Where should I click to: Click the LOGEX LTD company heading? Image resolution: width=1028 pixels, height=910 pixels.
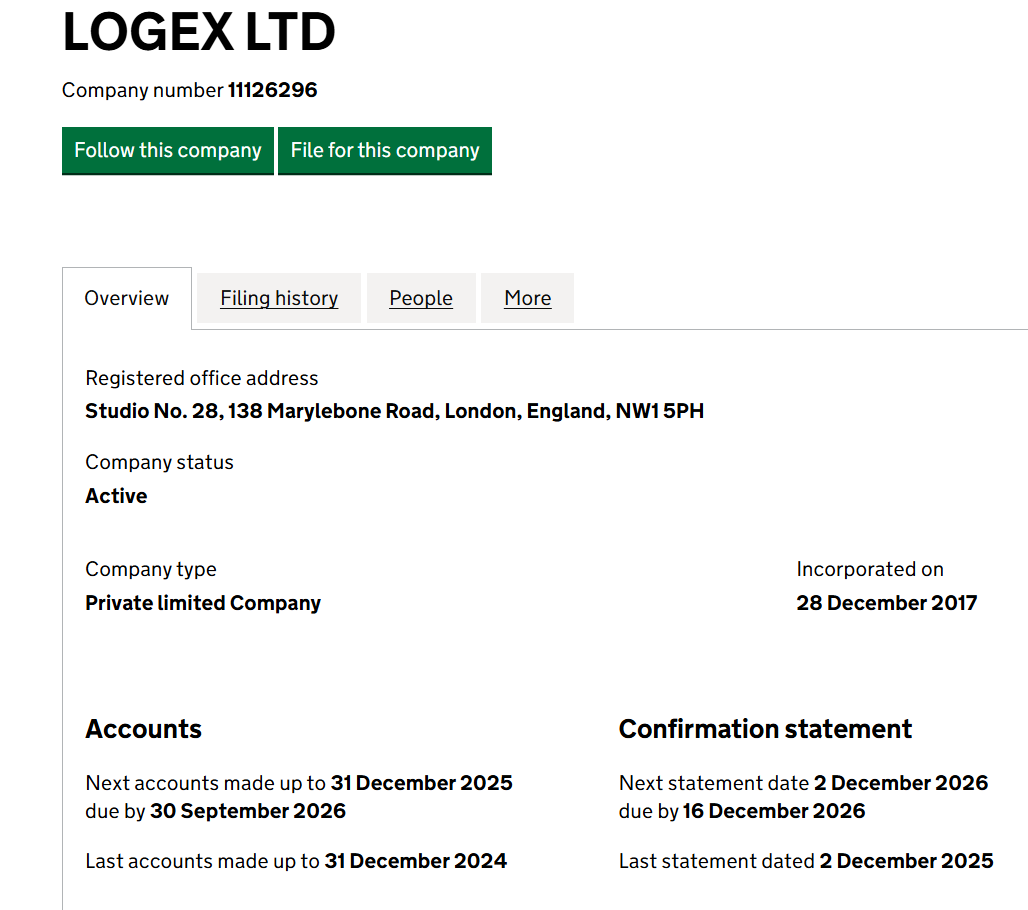(199, 32)
